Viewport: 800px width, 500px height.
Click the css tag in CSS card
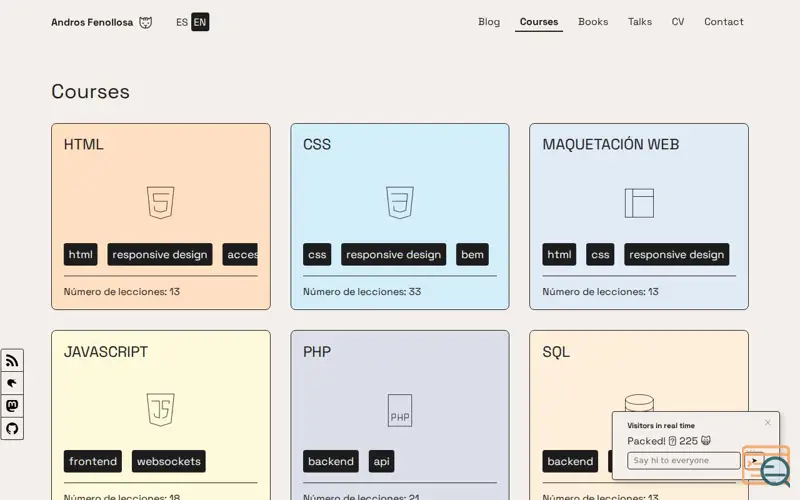[317, 255]
